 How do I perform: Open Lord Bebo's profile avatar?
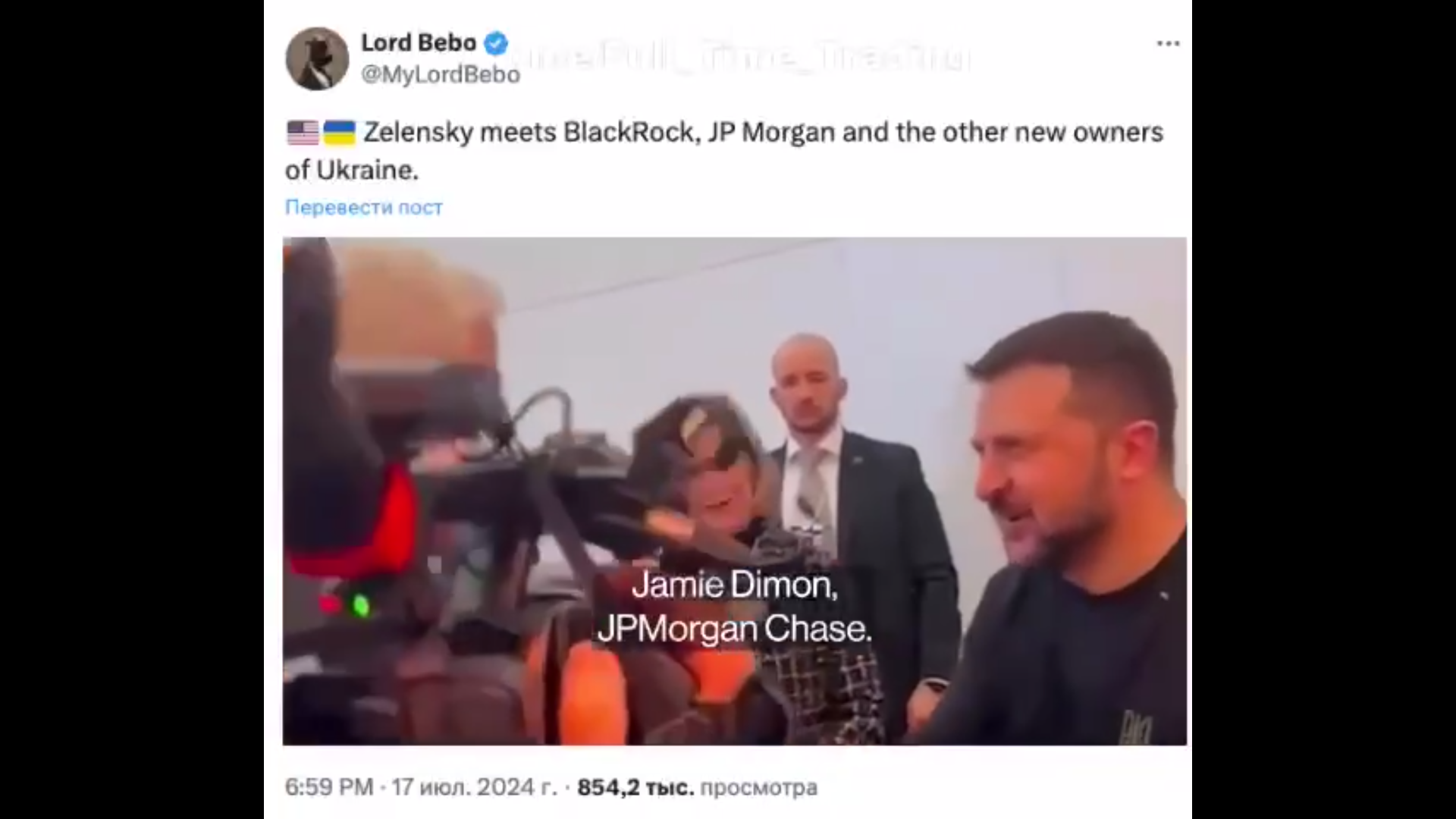pyautogui.click(x=317, y=58)
